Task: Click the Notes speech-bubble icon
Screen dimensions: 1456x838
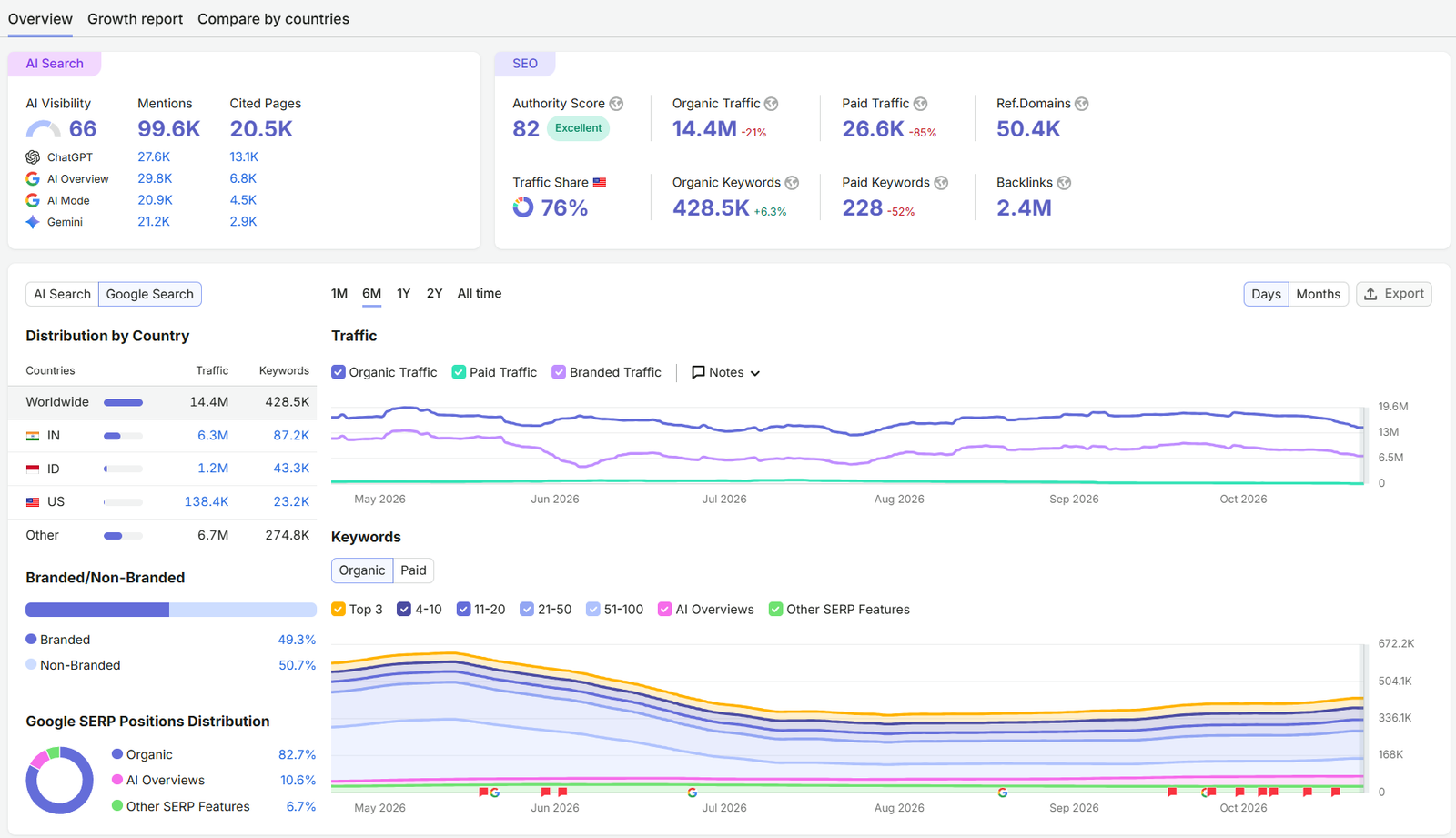Action: pos(698,372)
